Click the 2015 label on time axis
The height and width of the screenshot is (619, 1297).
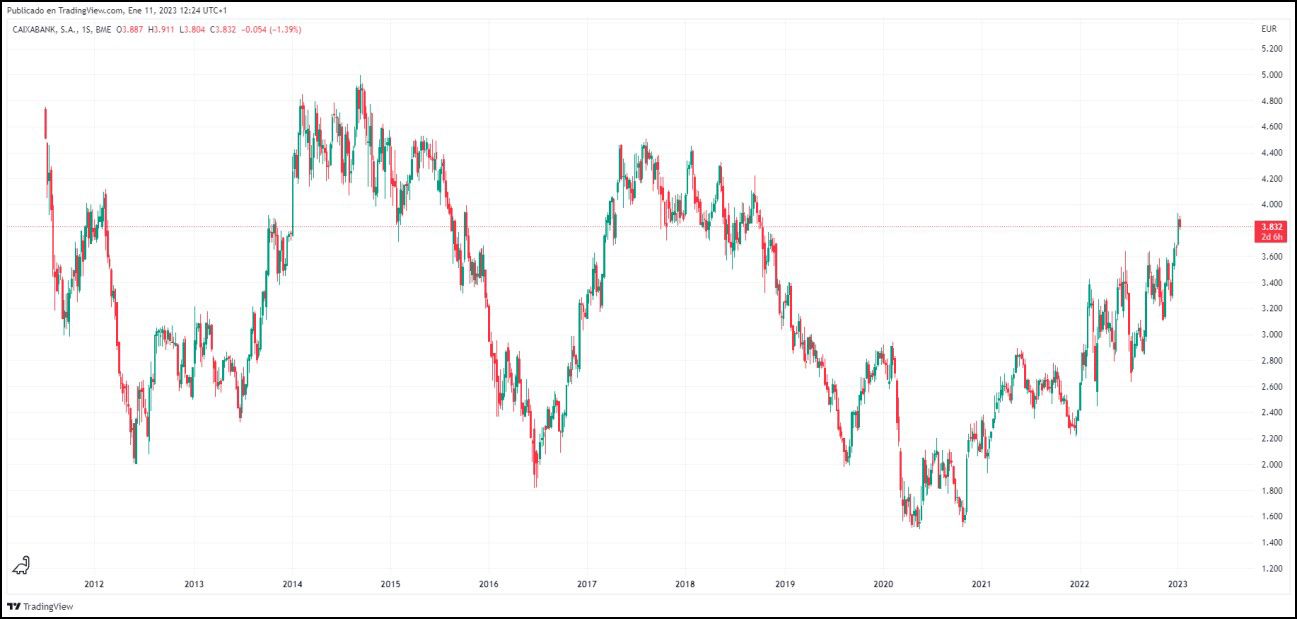point(390,584)
